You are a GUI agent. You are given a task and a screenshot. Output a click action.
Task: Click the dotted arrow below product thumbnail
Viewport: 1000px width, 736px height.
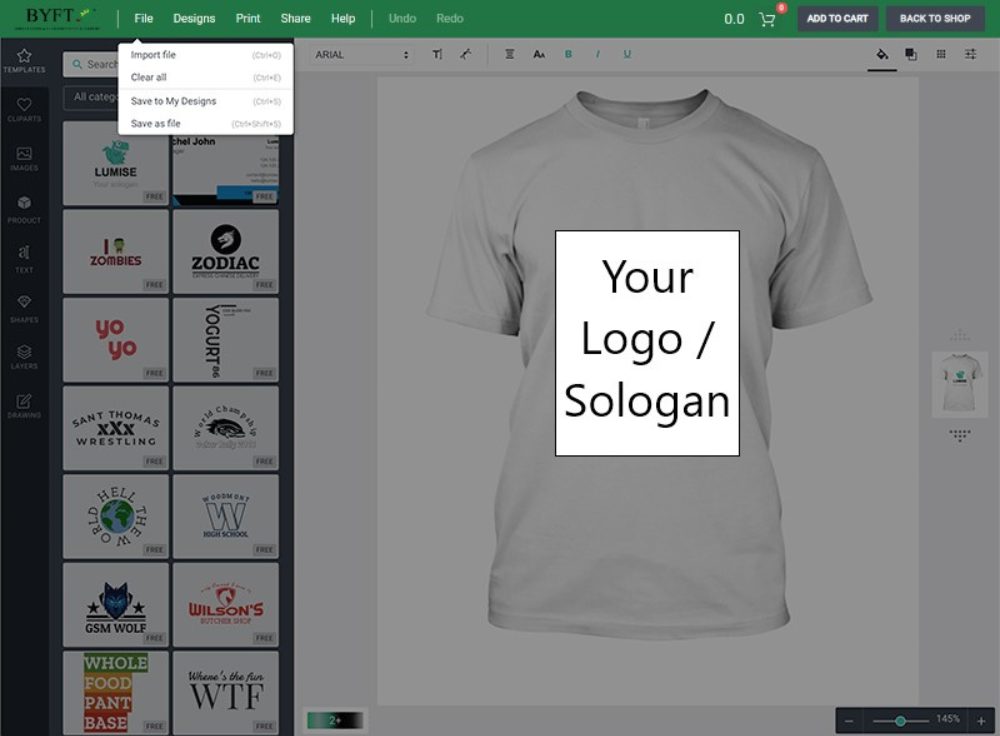960,436
